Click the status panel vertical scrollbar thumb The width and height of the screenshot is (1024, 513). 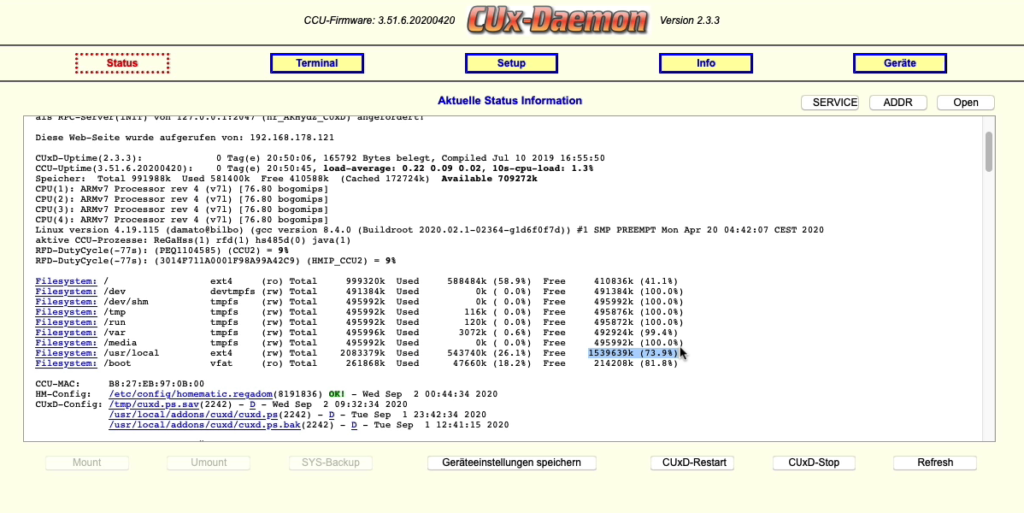[x=989, y=151]
